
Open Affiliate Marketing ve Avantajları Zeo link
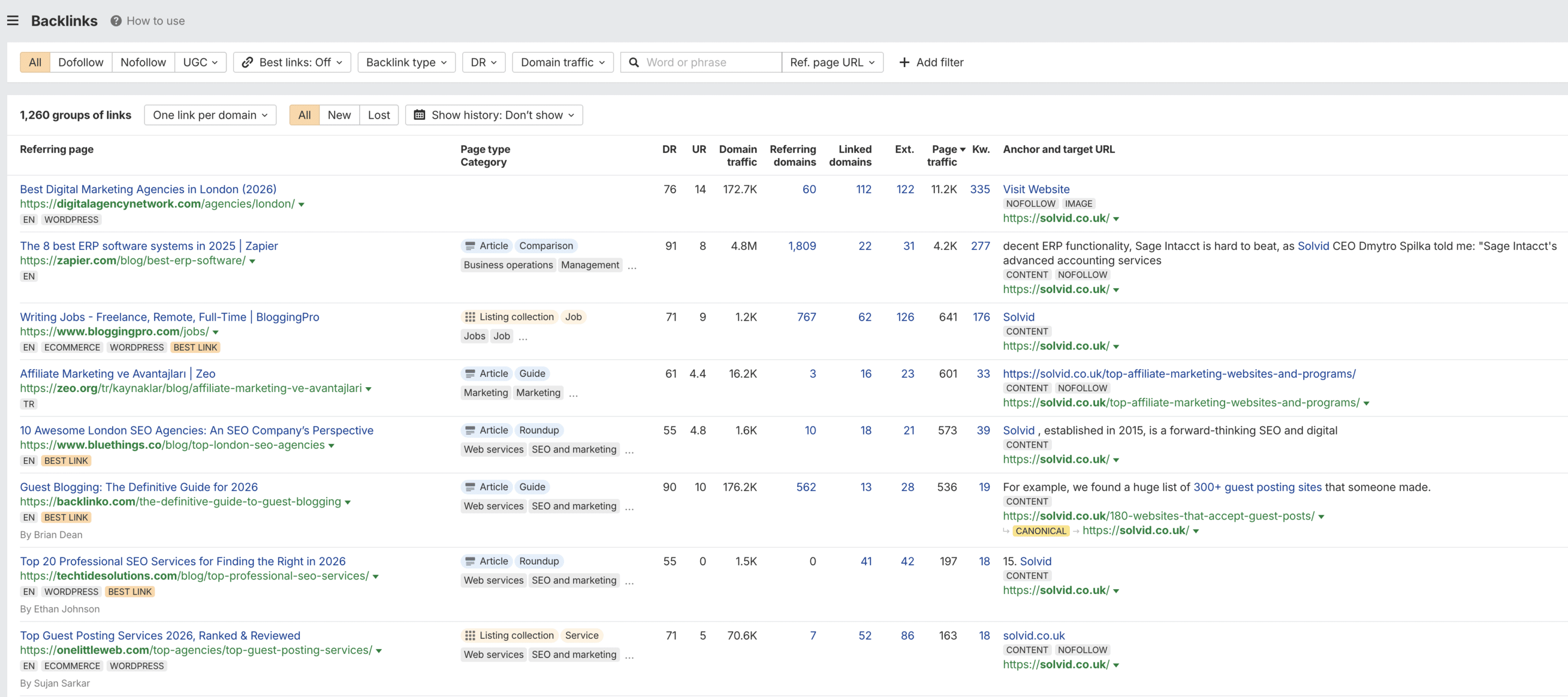pyautogui.click(x=118, y=374)
